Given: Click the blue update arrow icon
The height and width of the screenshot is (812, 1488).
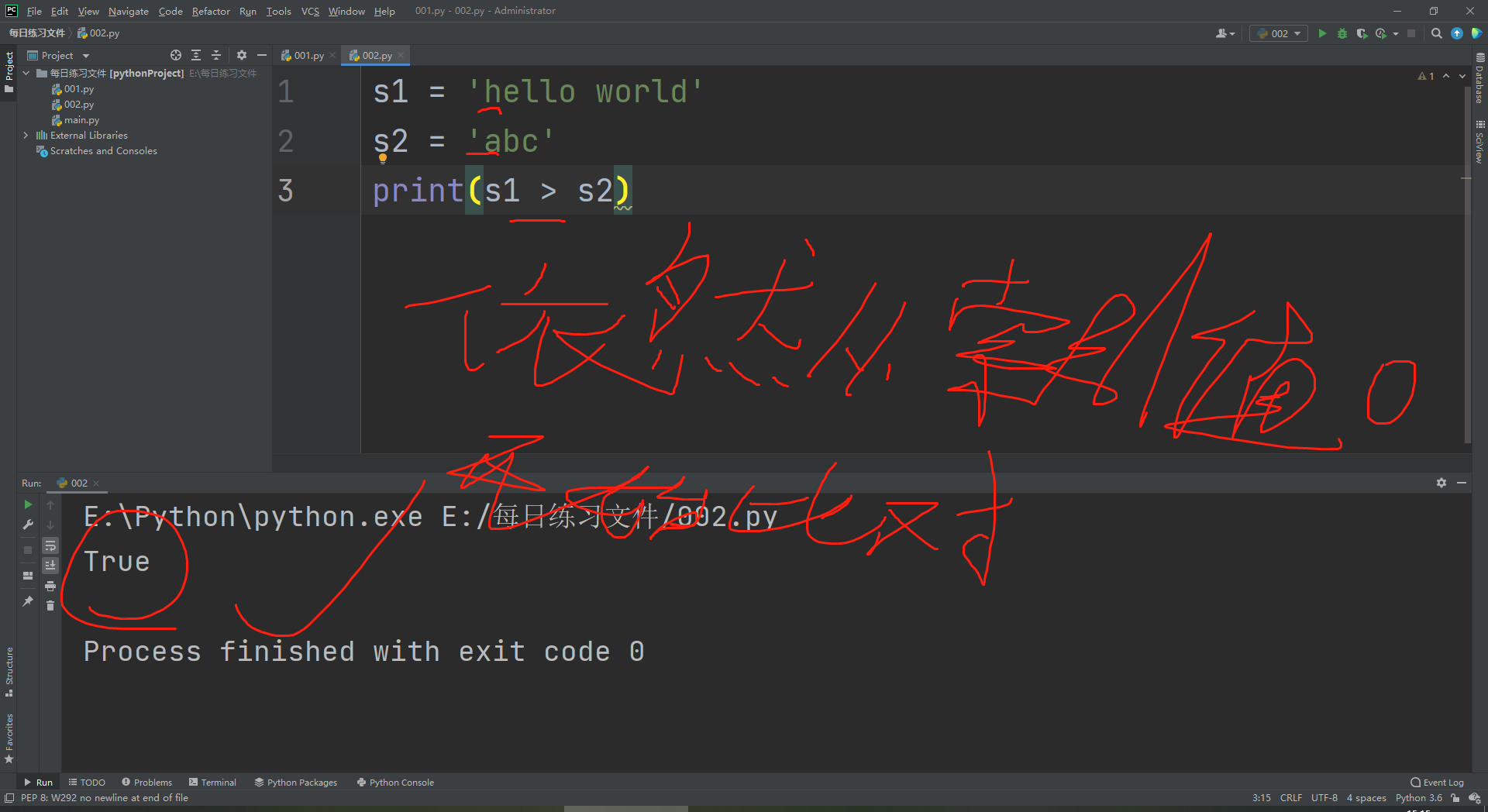Looking at the screenshot, I should point(1457,33).
